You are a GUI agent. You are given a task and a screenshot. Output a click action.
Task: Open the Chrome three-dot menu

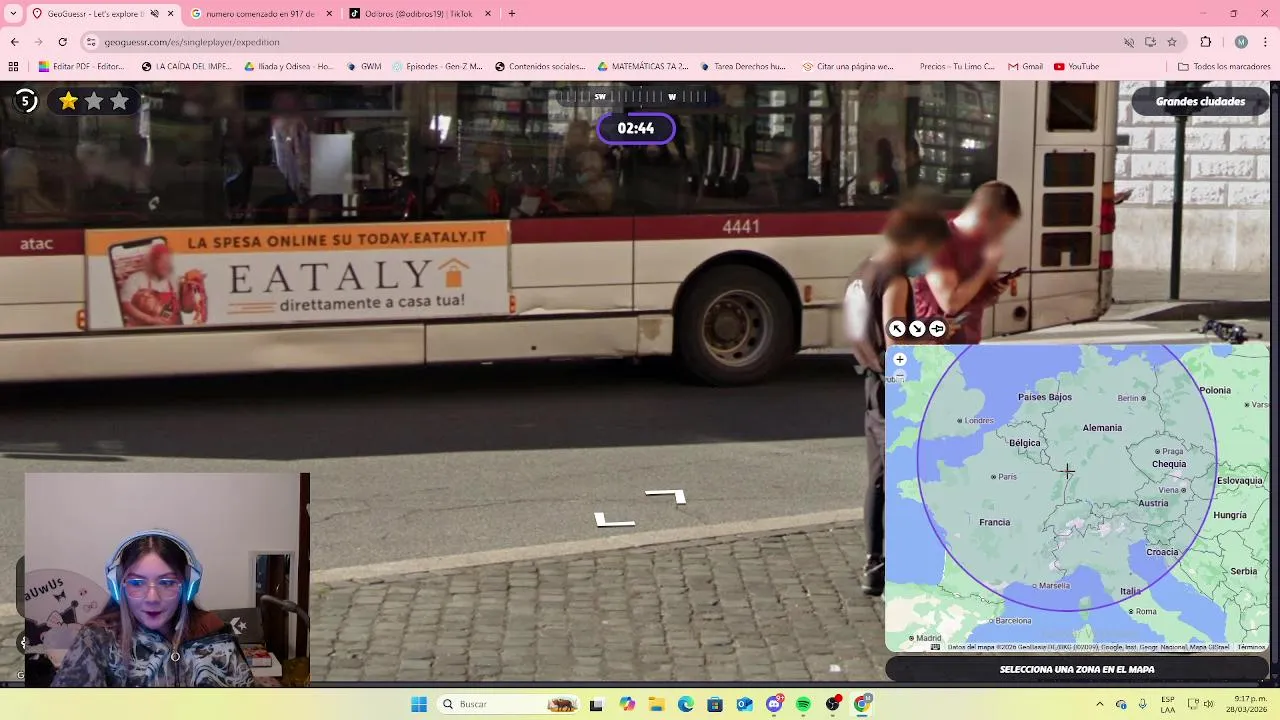(x=1266, y=42)
